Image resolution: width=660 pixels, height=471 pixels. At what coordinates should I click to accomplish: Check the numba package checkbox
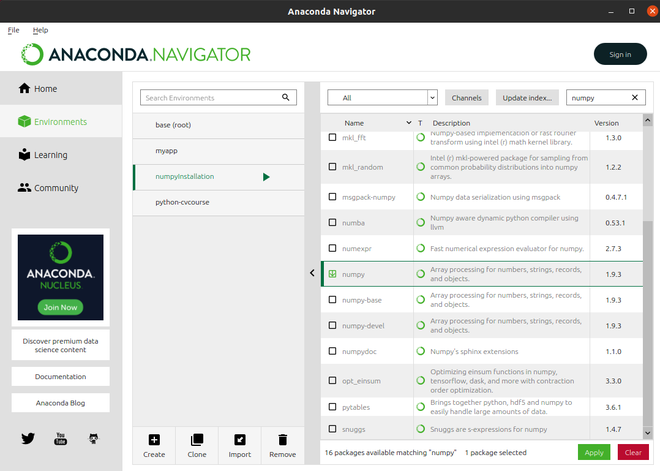tap(333, 222)
